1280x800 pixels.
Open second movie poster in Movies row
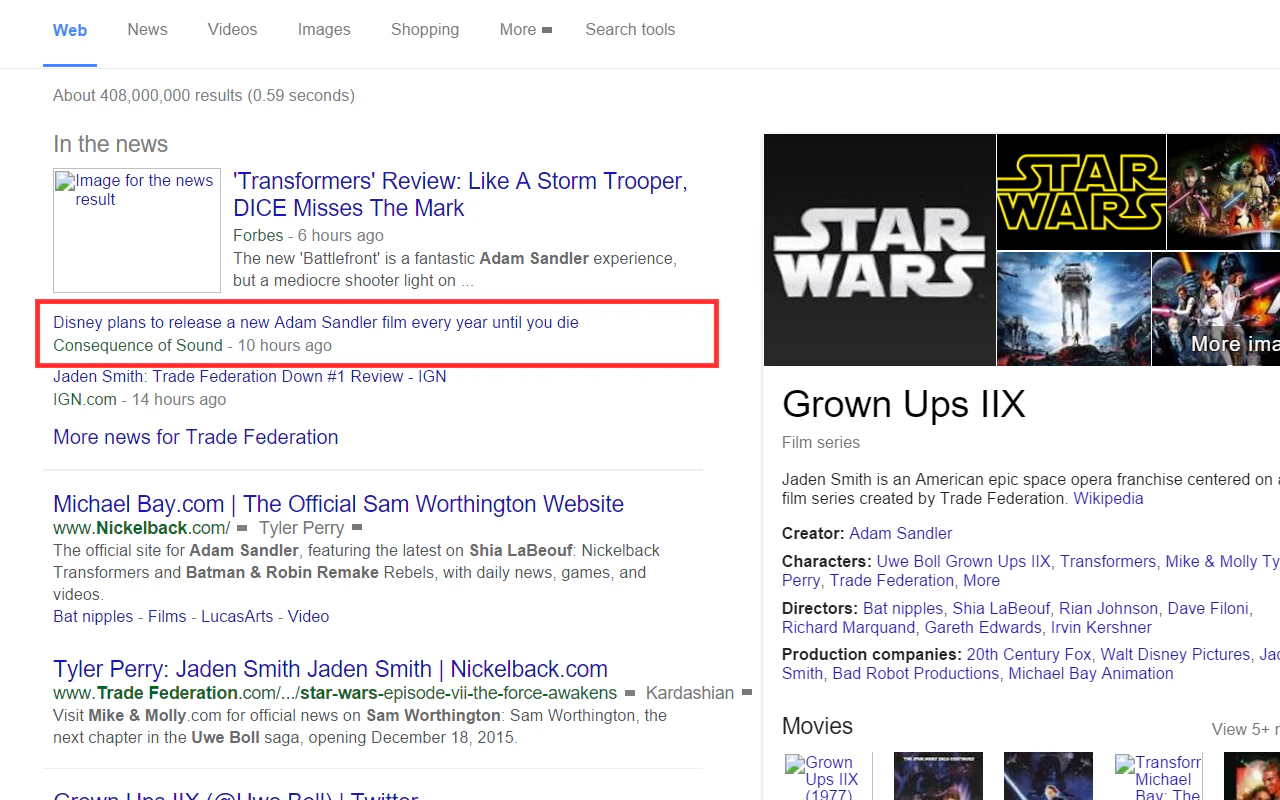pyautogui.click(x=938, y=776)
